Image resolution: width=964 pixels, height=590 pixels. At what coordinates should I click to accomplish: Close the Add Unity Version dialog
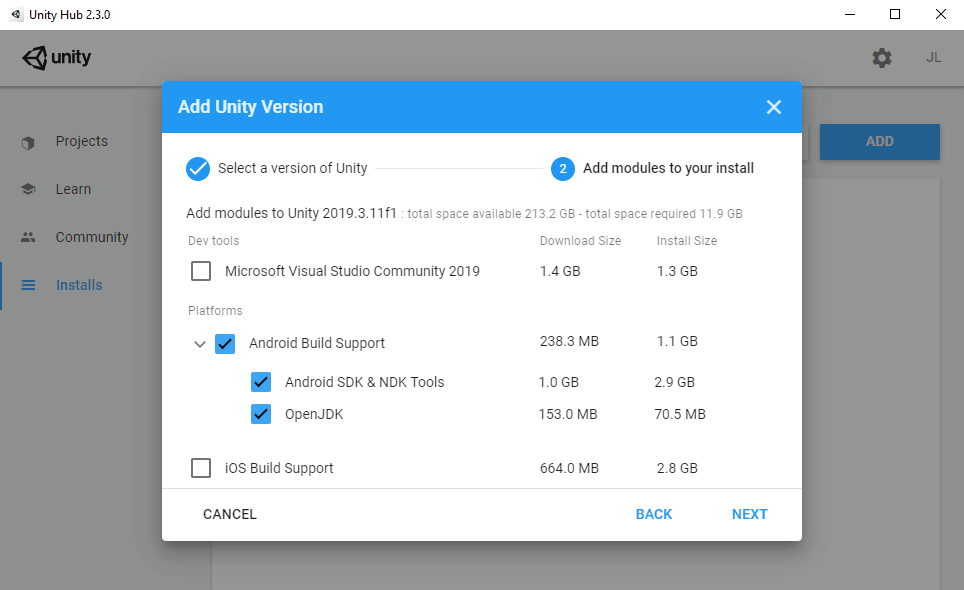(x=773, y=107)
